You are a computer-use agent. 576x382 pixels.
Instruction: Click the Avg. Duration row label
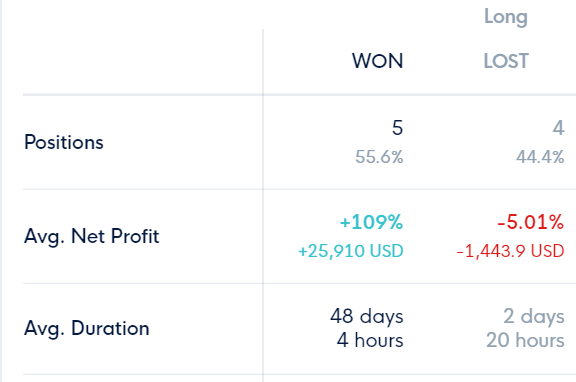(x=87, y=328)
